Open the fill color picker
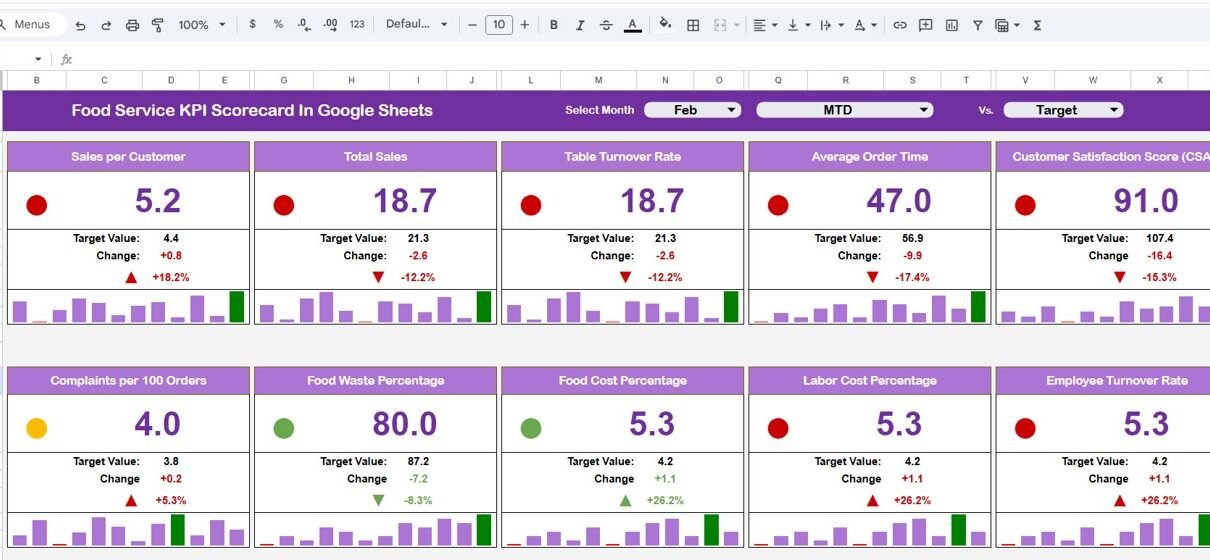 [x=665, y=25]
